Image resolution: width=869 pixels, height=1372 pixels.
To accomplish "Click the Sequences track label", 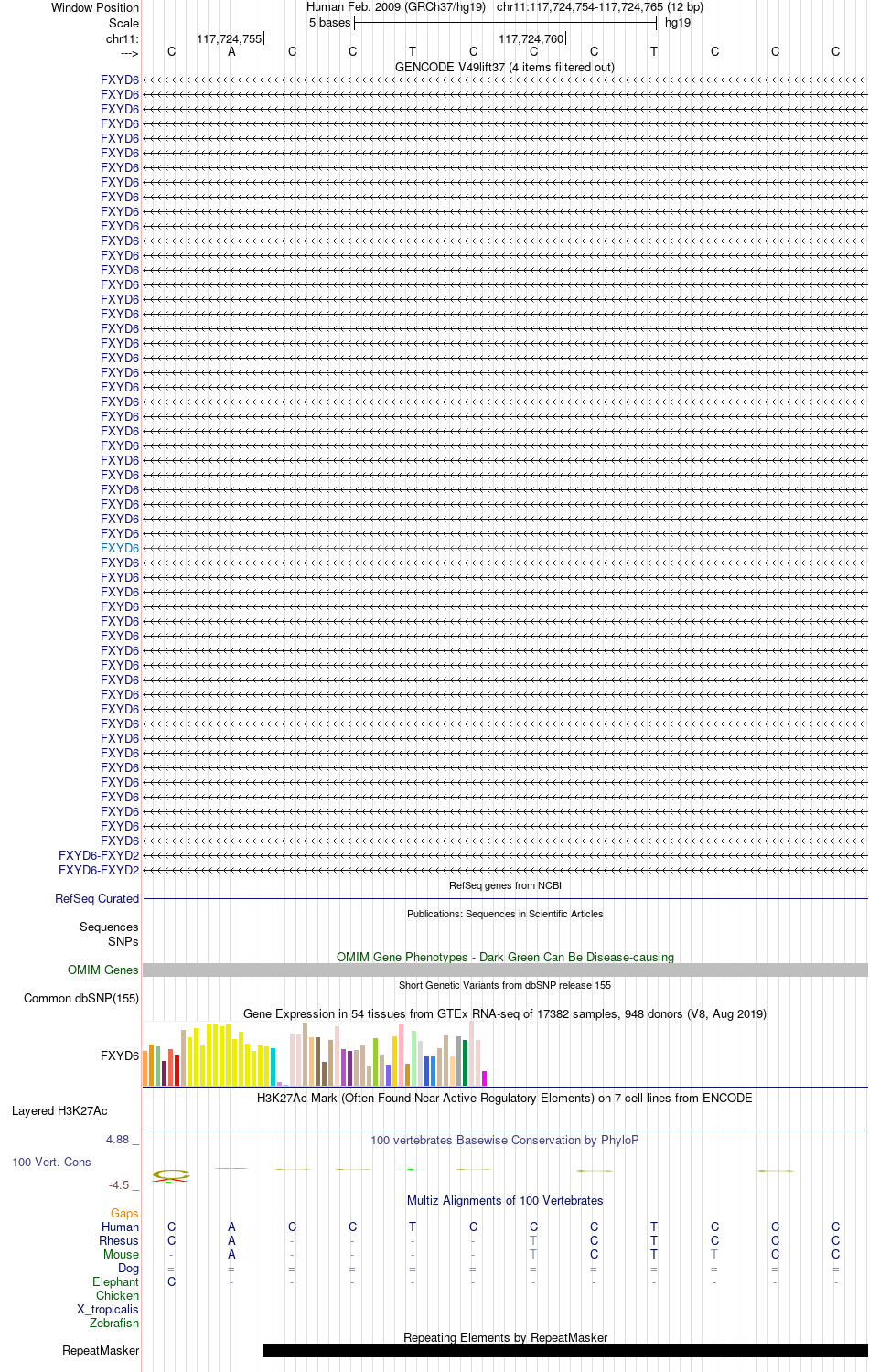I will tap(109, 927).
